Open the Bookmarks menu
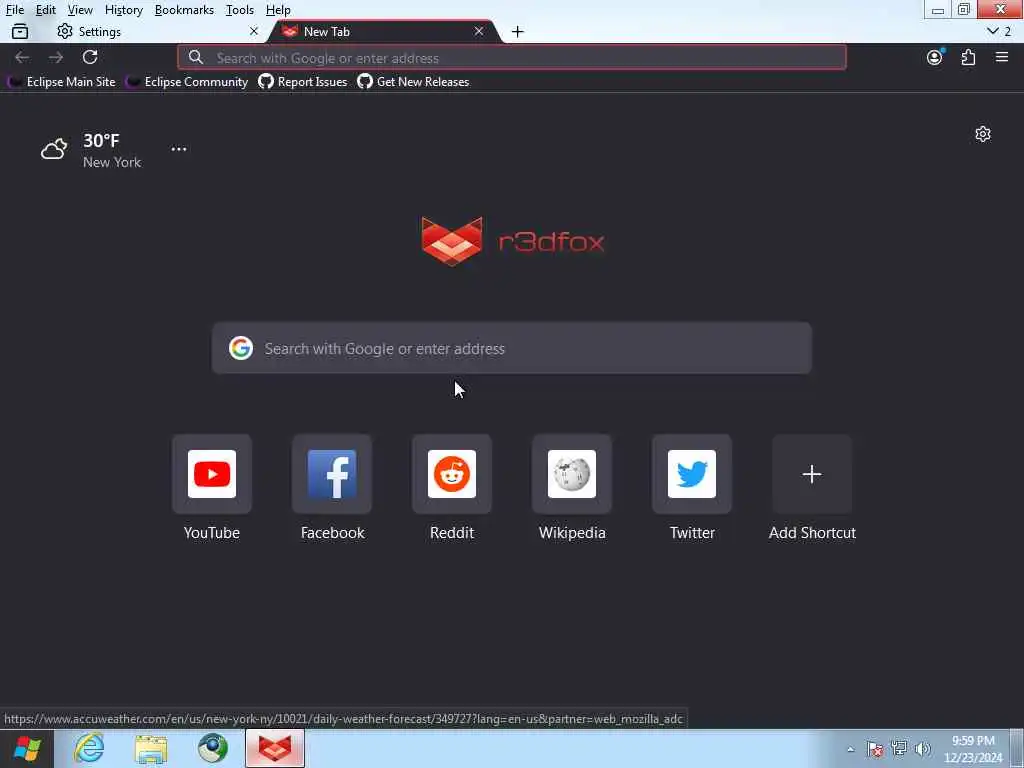Viewport: 1024px width, 768px height. click(x=184, y=10)
